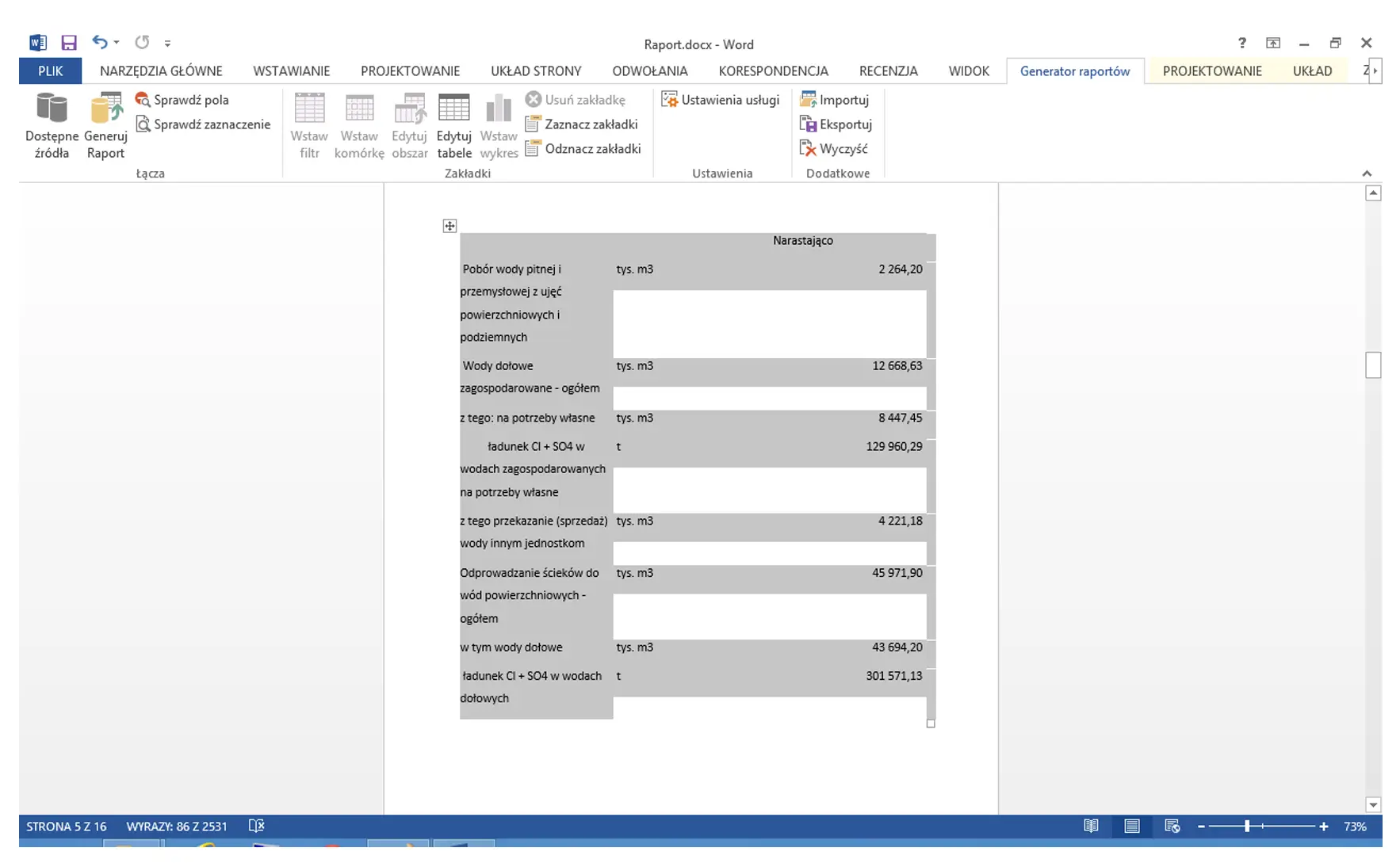Switch to ODWOŁANIA tab

point(650,71)
